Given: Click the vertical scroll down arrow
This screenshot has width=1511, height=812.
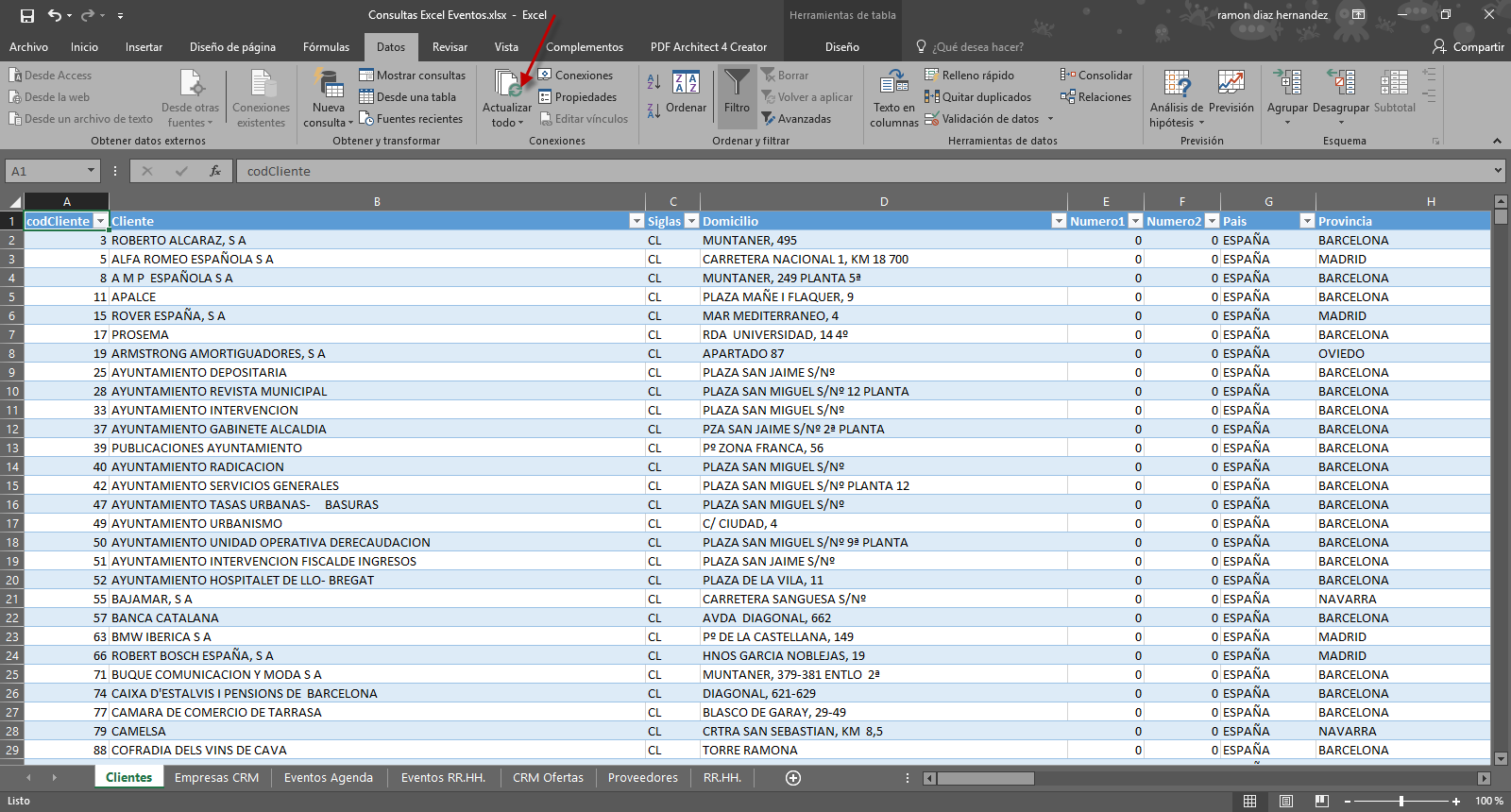Looking at the screenshot, I should pos(1502,758).
